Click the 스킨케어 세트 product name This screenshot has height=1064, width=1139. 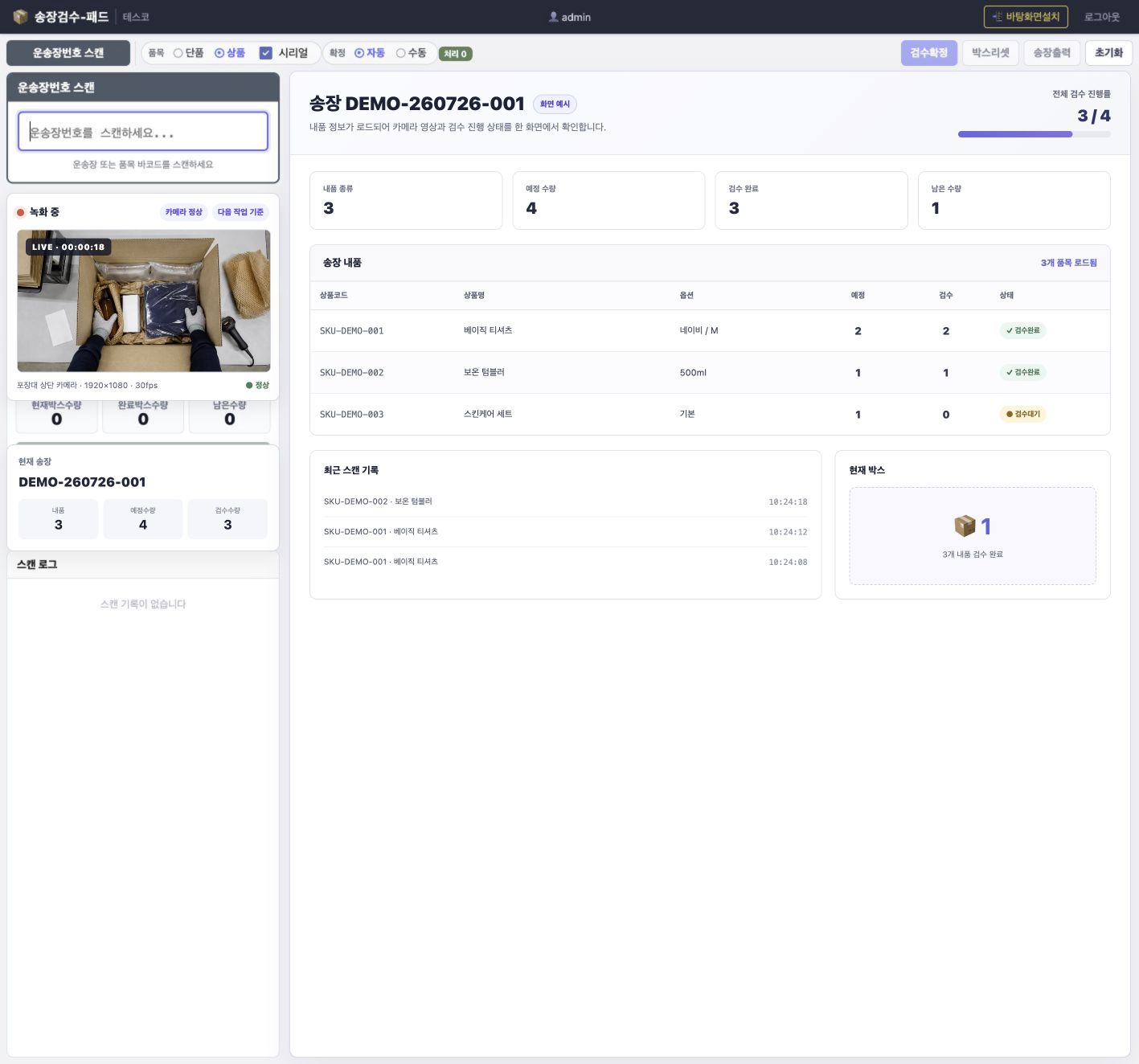(x=488, y=414)
